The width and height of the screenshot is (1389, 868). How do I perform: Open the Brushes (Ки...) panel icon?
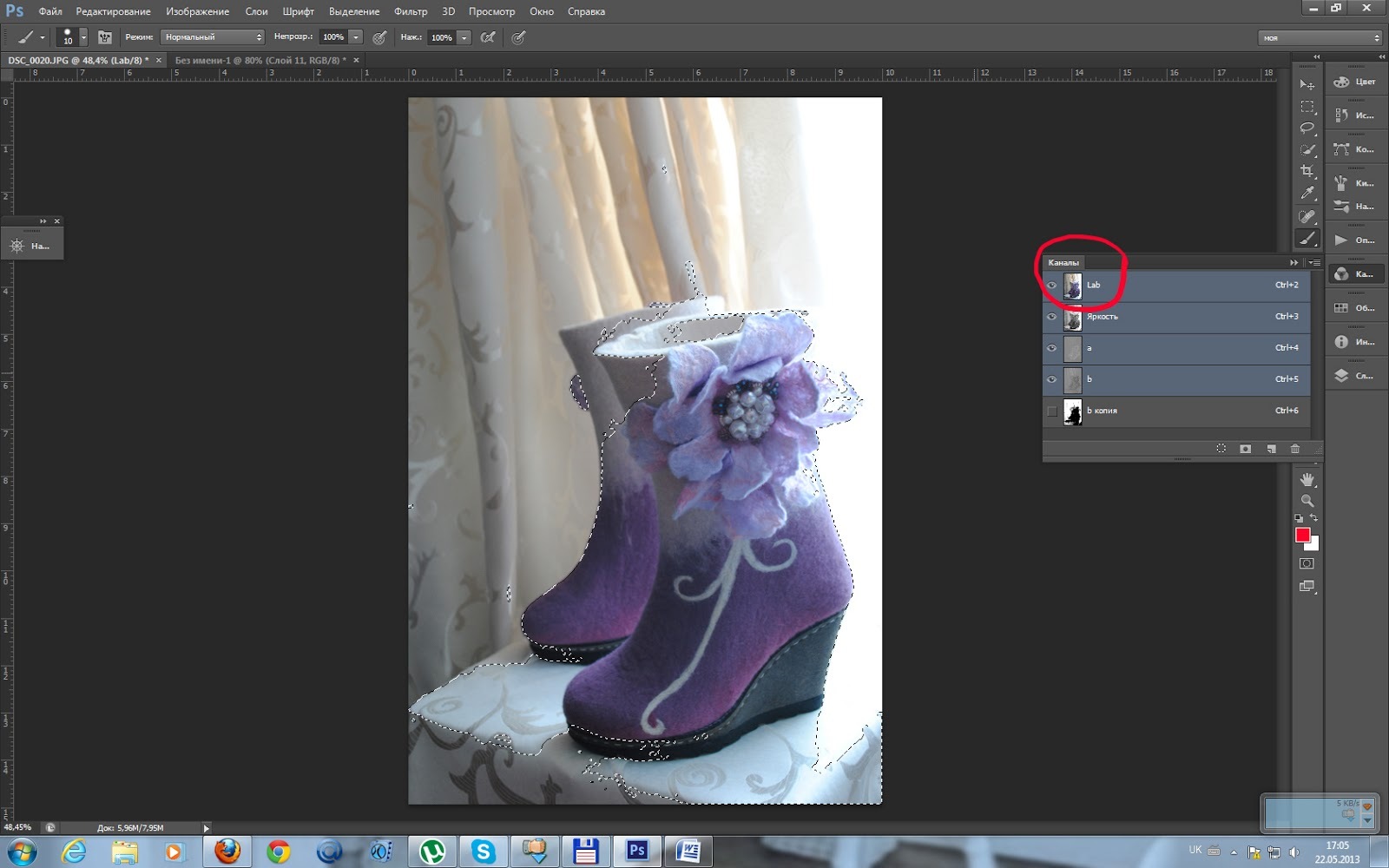point(1355,183)
